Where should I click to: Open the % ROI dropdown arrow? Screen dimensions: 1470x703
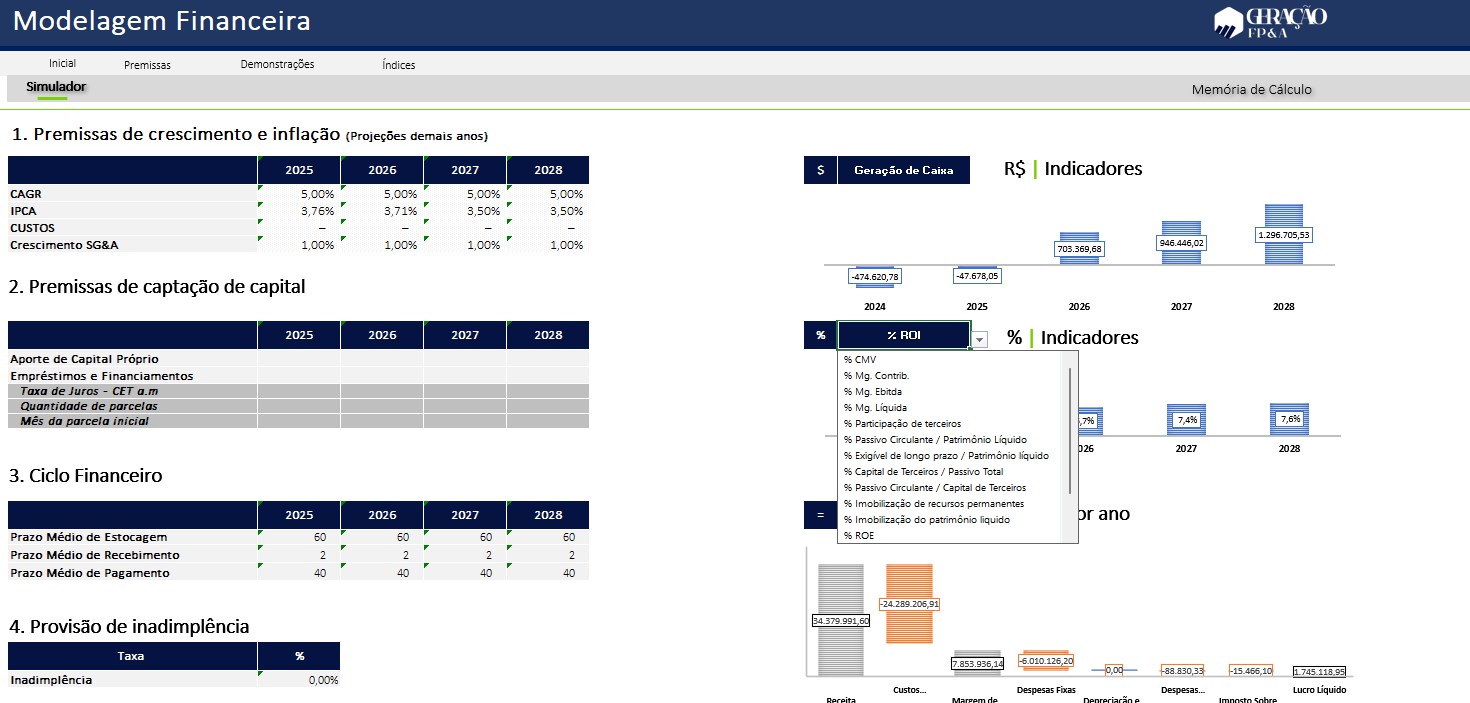coord(980,340)
